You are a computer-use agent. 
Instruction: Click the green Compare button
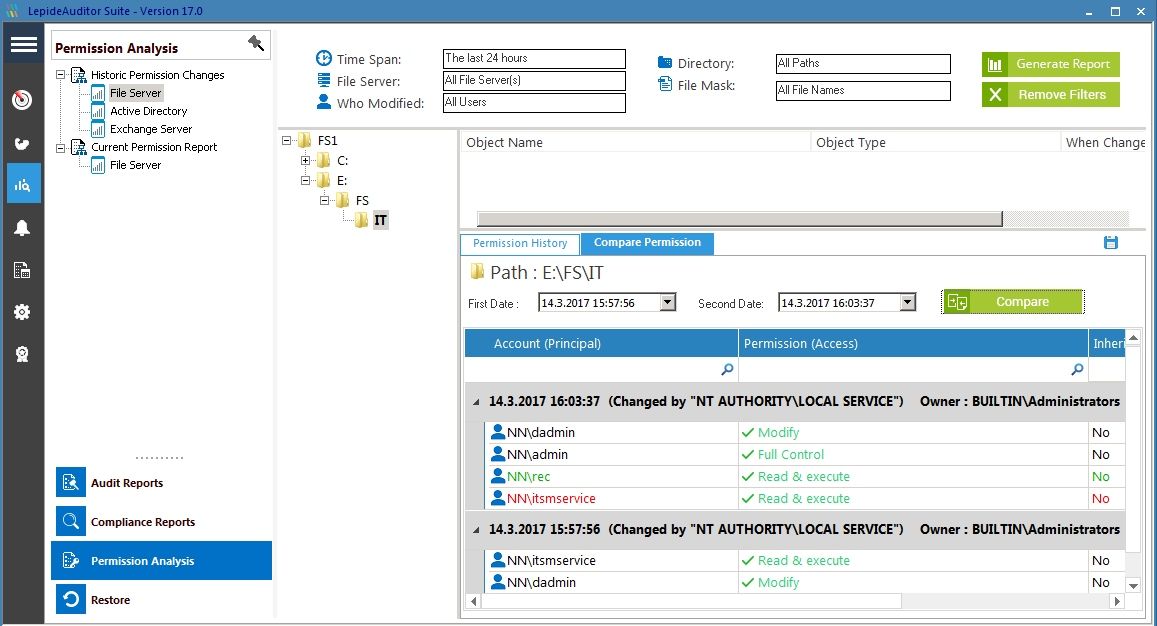(1012, 302)
